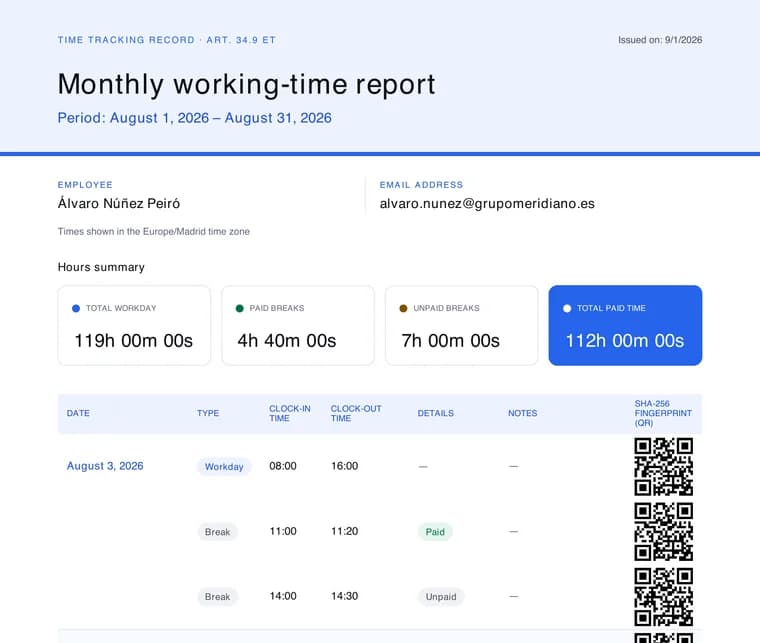Click the 7h 00m 00s value
This screenshot has width=760, height=643.
coord(450,341)
